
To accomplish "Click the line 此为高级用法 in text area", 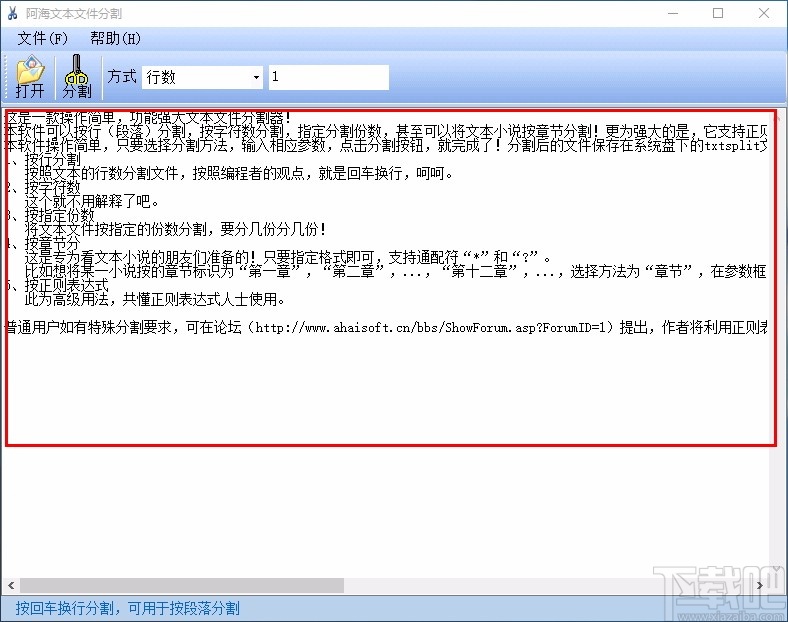I will pyautogui.click(x=155, y=300).
